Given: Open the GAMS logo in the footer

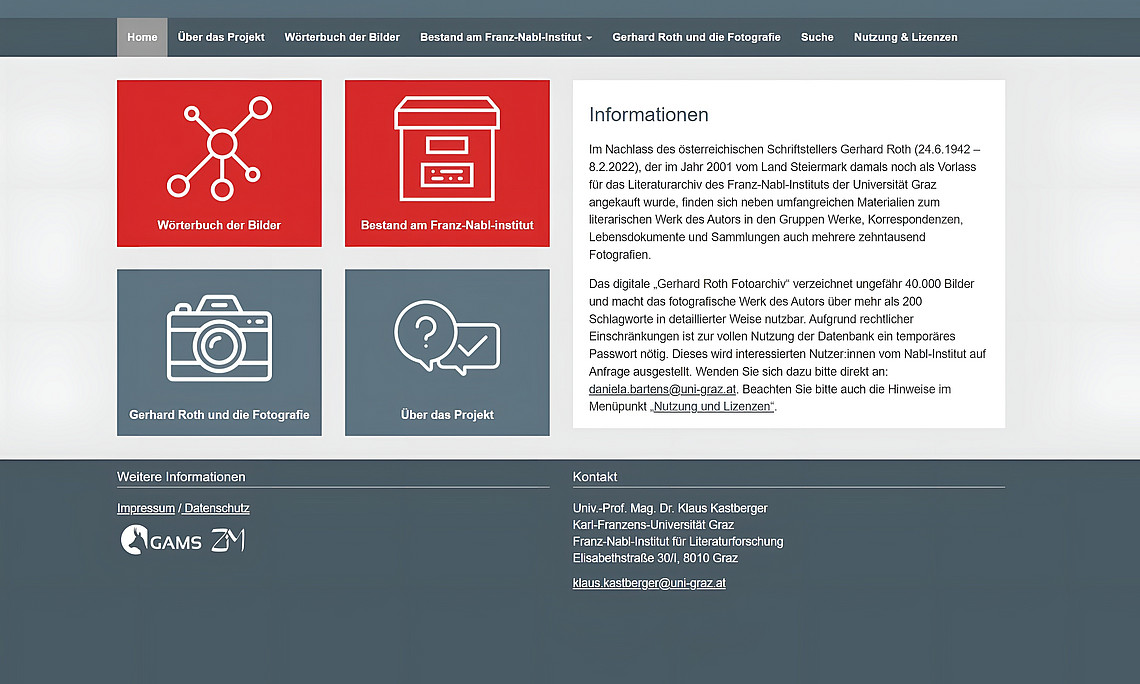Looking at the screenshot, I should point(161,540).
